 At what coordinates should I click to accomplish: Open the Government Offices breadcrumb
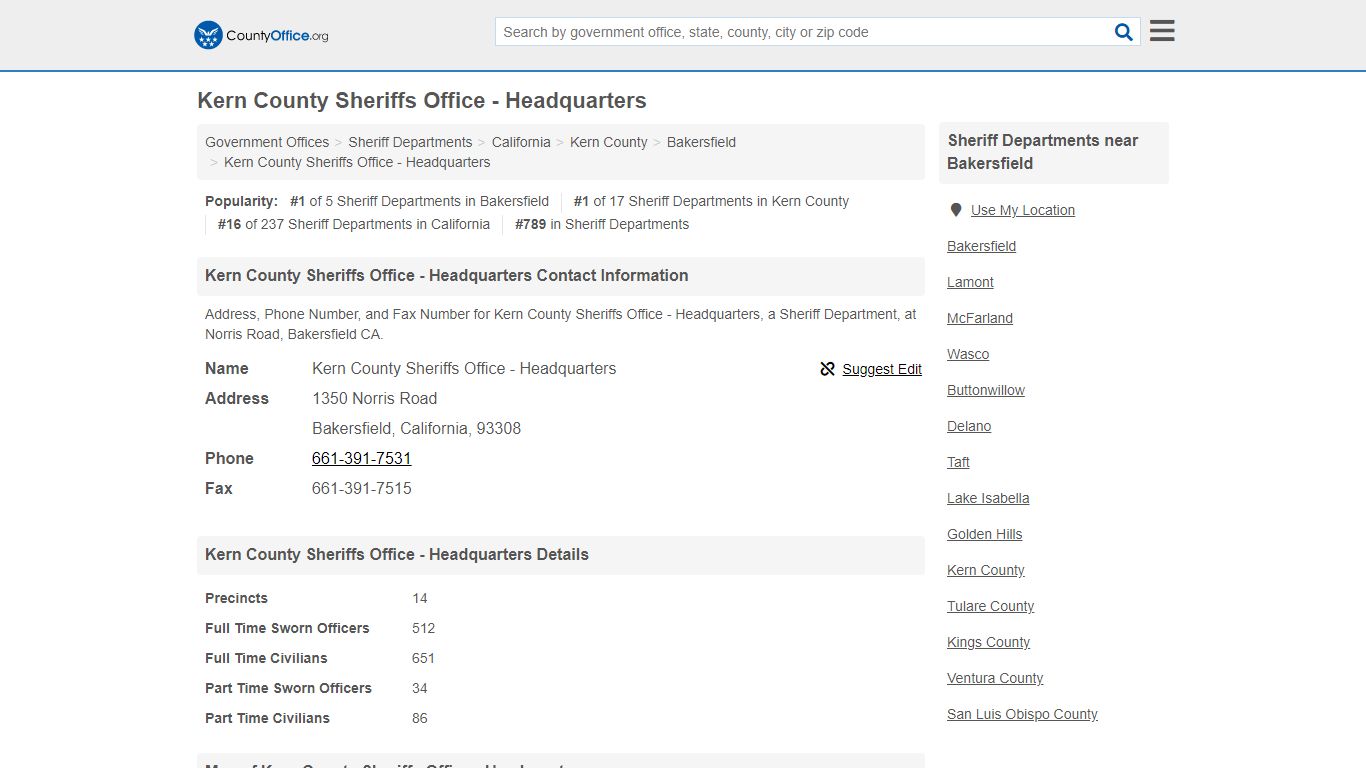point(267,142)
